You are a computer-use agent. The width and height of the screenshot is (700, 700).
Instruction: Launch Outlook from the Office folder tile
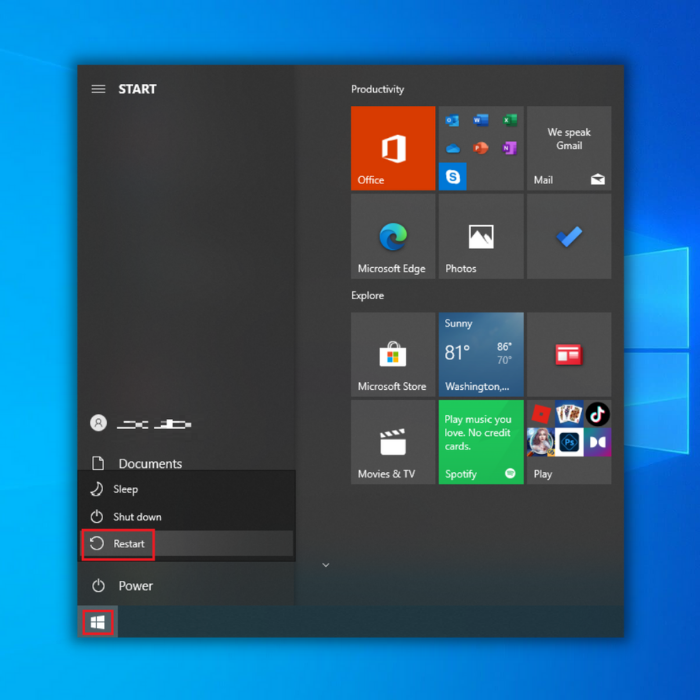pos(452,120)
